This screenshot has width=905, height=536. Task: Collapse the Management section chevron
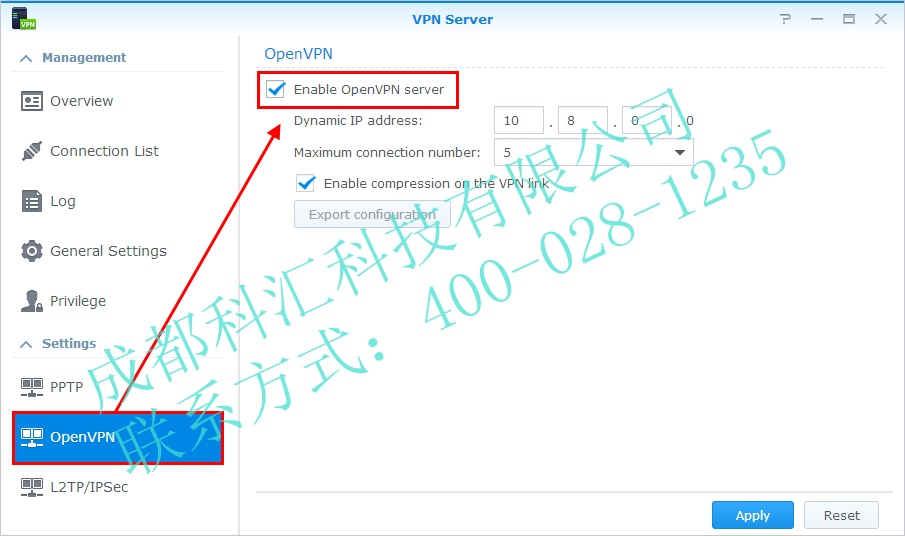[26, 58]
